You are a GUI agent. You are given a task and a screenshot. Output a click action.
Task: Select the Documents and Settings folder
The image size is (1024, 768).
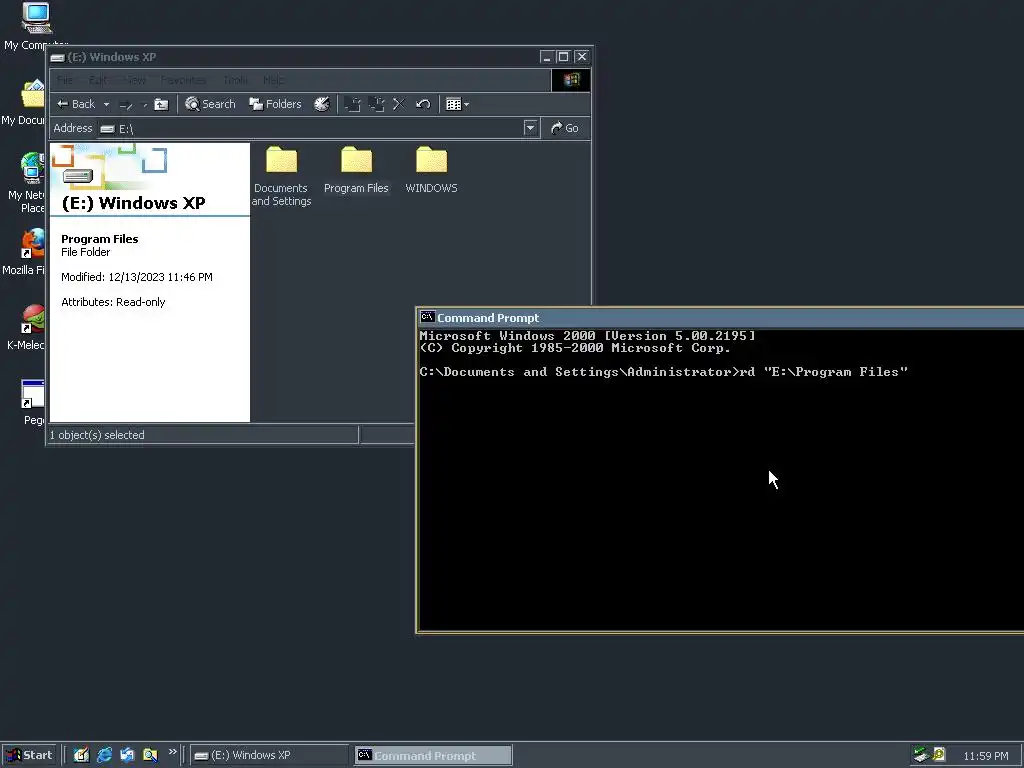(x=281, y=176)
